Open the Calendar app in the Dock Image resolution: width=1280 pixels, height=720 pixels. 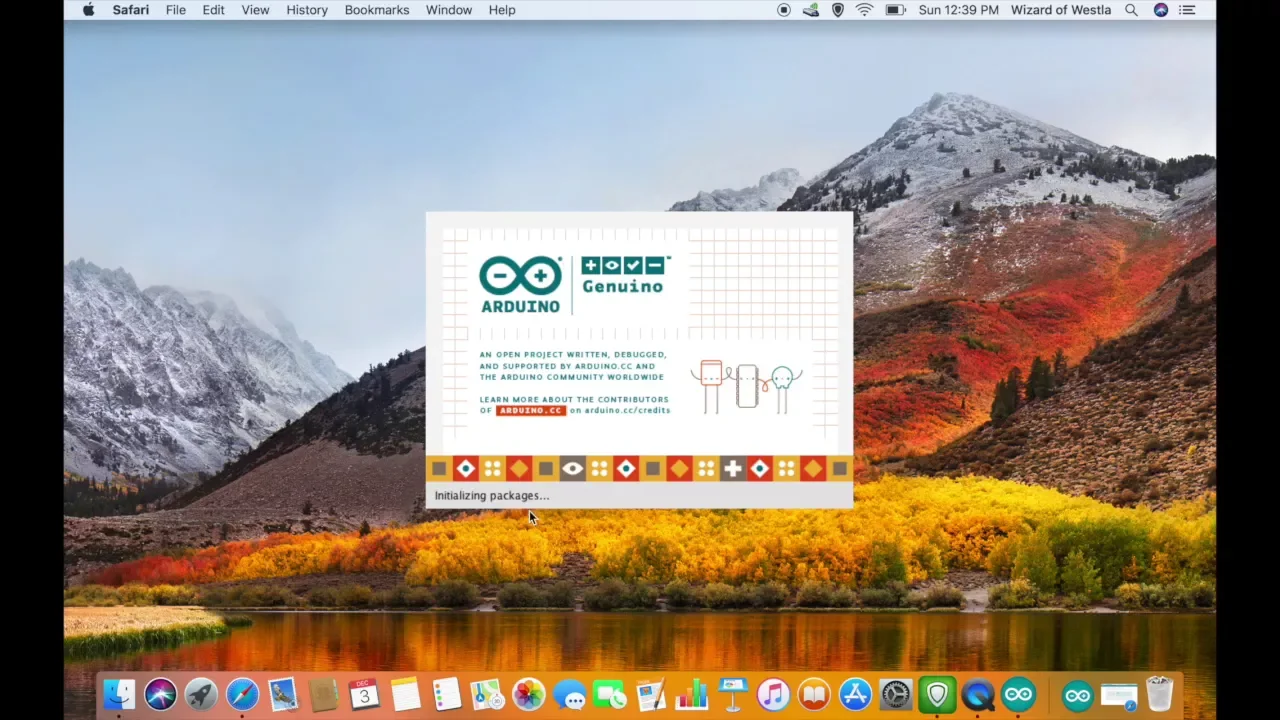[x=364, y=694]
